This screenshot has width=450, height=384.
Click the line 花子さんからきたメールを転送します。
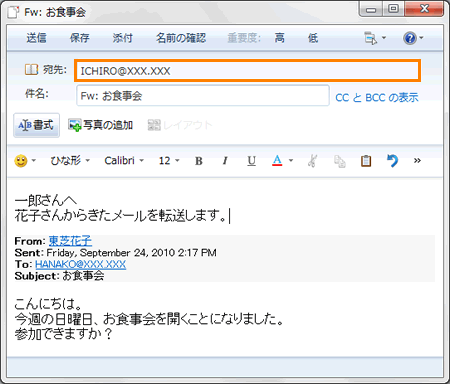[120, 216]
